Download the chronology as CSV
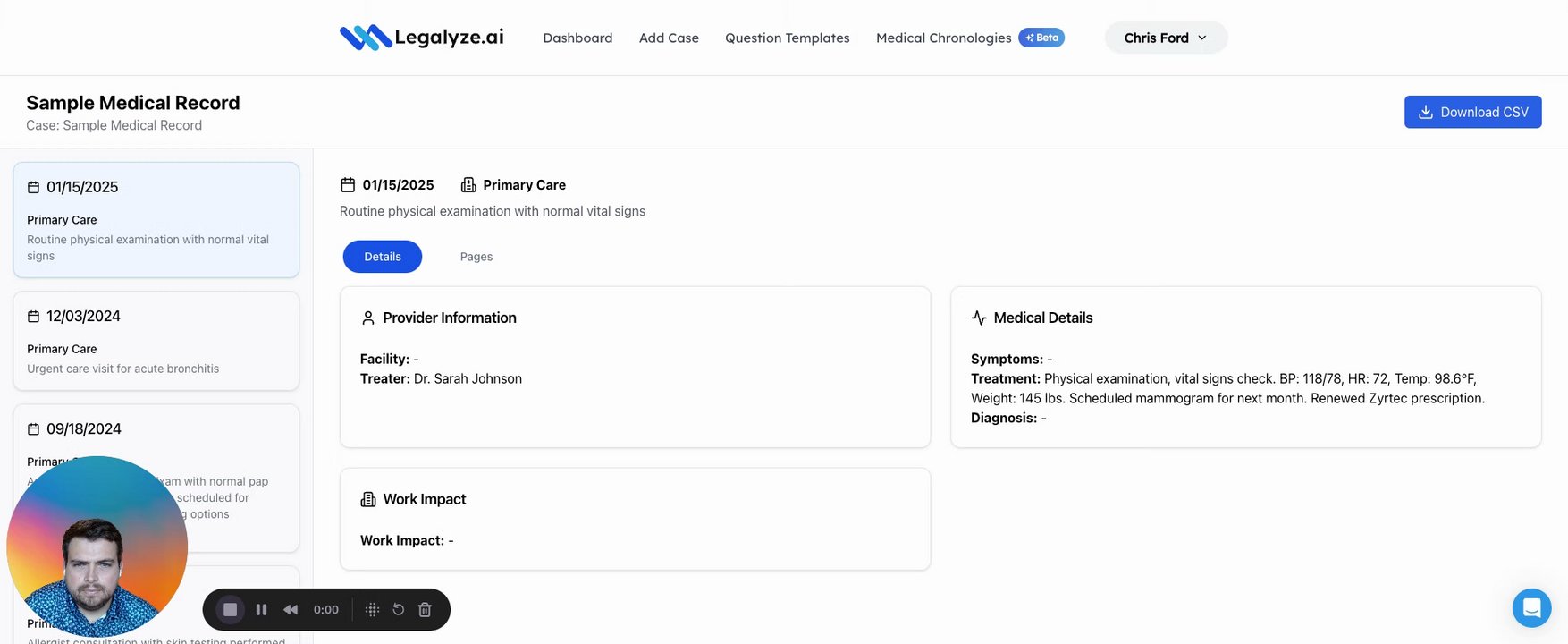 click(1472, 112)
